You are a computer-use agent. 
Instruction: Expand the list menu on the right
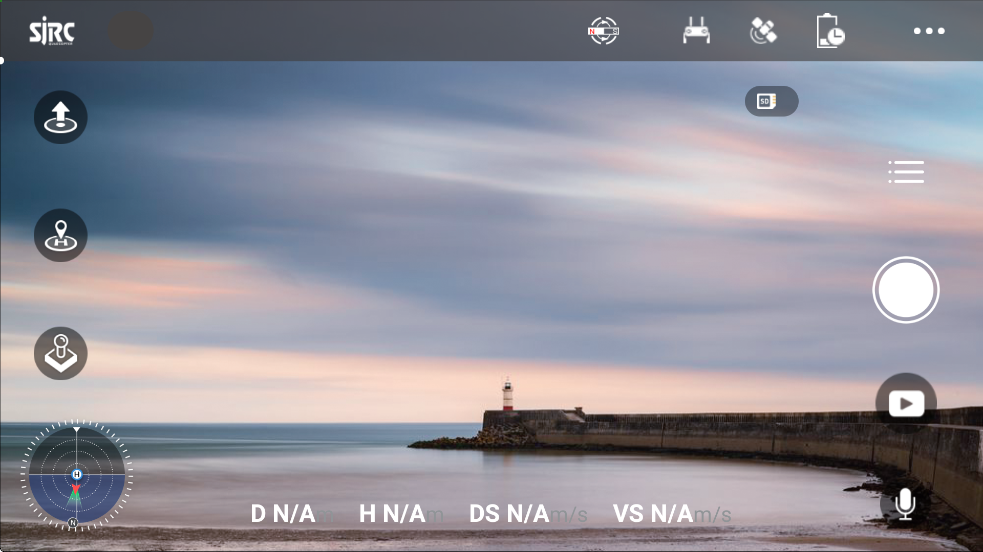tap(906, 172)
